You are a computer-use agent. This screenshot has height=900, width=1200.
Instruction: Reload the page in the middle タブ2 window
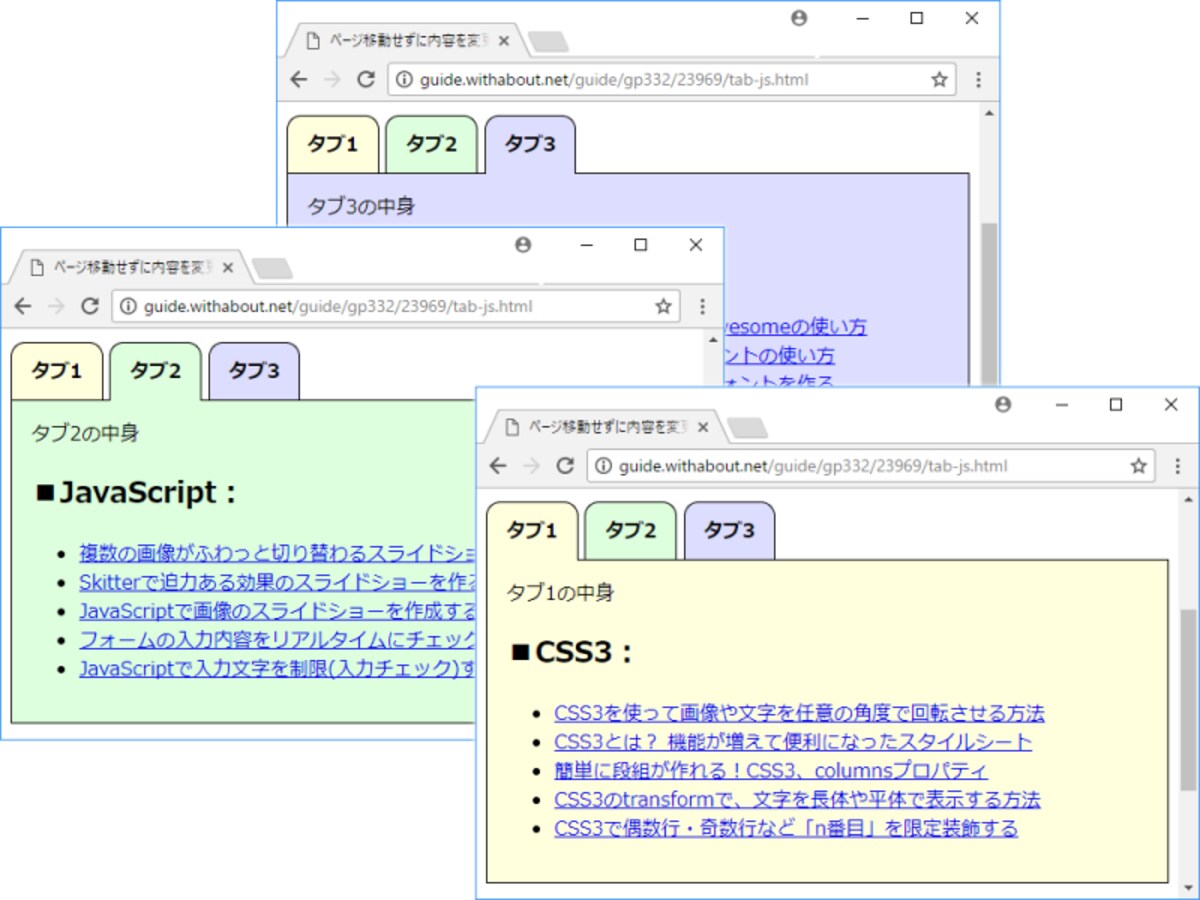click(90, 306)
